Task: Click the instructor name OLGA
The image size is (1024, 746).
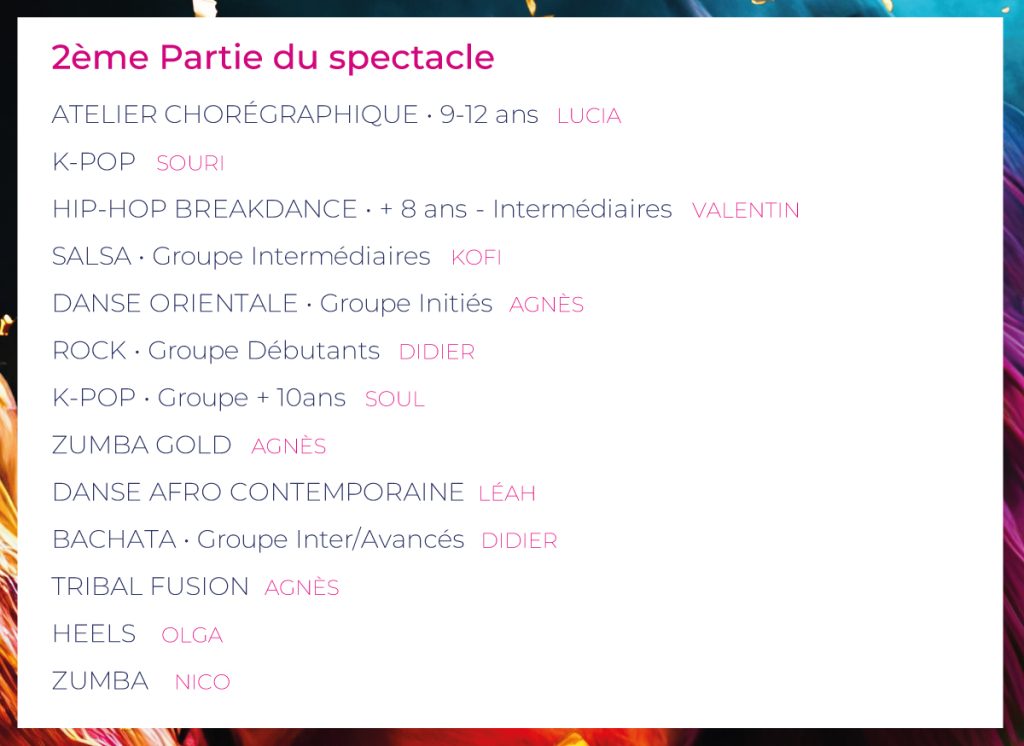Action: 192,635
